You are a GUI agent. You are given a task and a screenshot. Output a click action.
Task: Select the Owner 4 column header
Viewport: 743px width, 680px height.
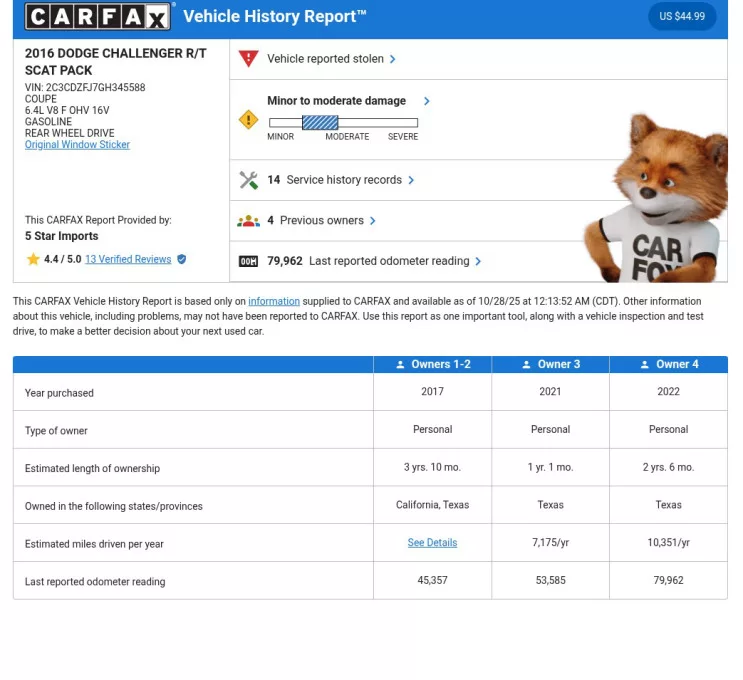pyautogui.click(x=668, y=365)
